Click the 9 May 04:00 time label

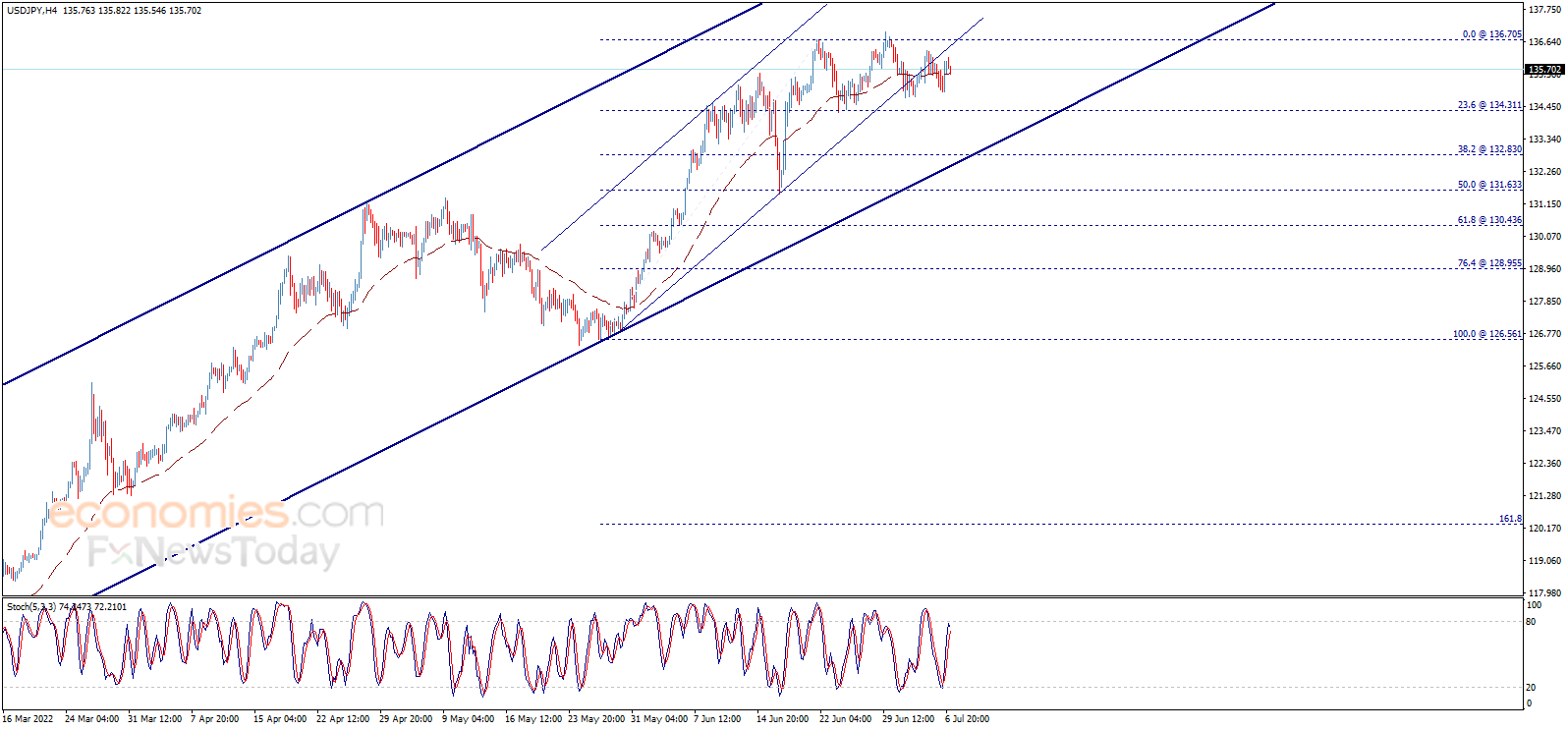(x=468, y=719)
